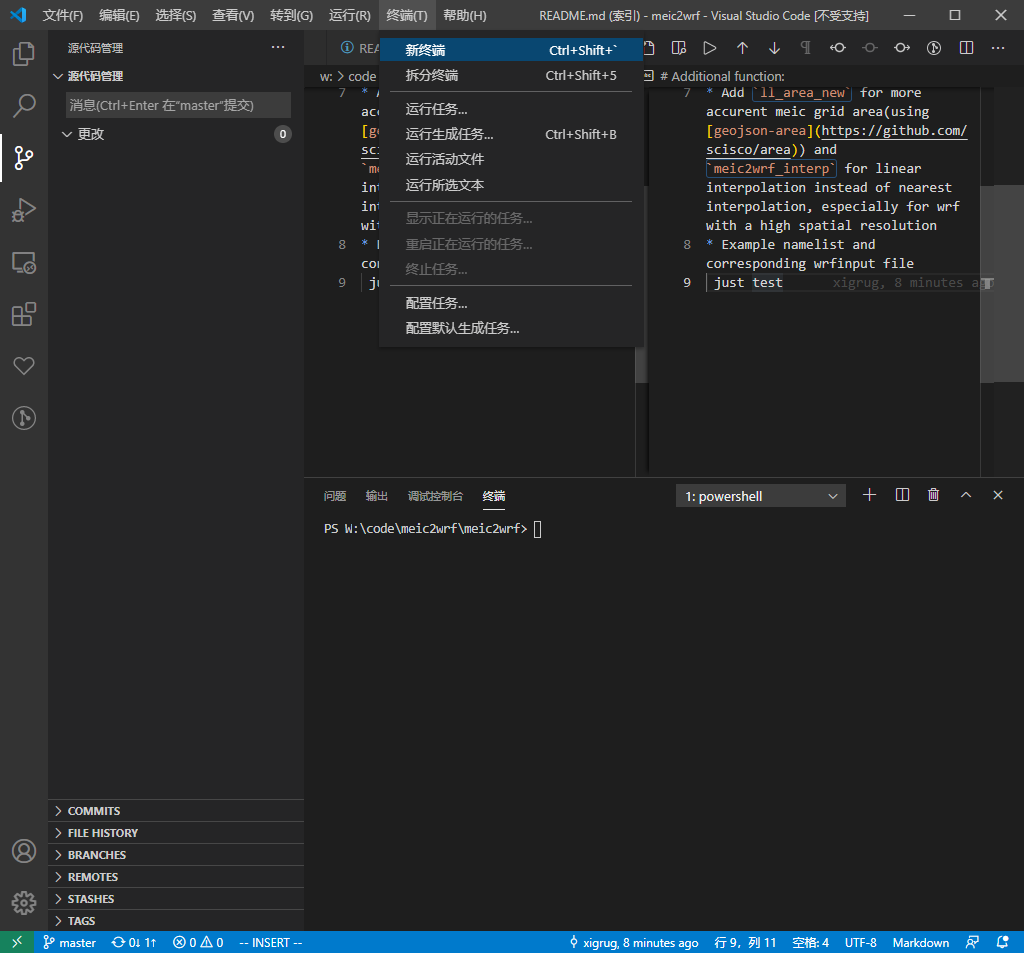Switch to the 输出 panel tab
This screenshot has height=953, width=1024.
pos(376,496)
